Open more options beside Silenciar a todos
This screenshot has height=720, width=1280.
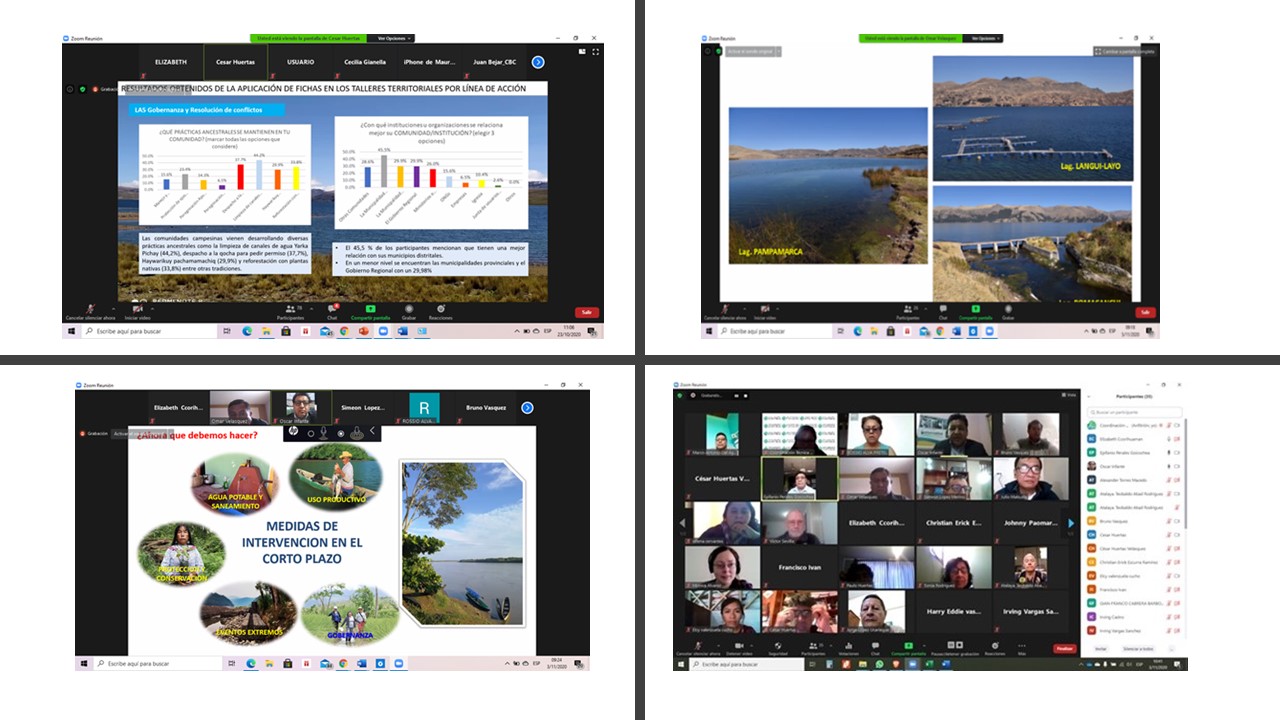(1172, 648)
